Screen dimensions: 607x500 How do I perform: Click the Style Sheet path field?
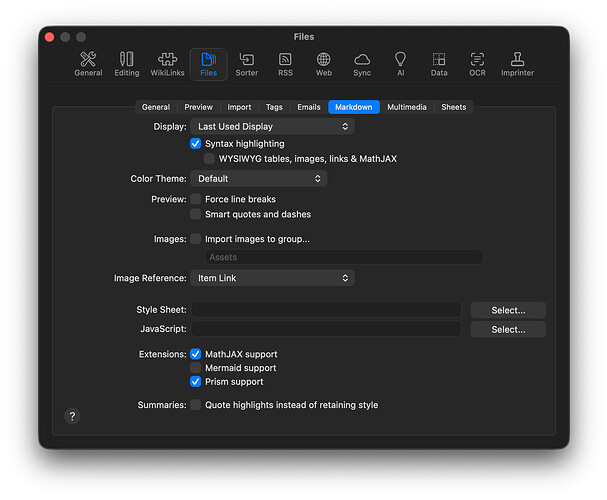pyautogui.click(x=326, y=310)
